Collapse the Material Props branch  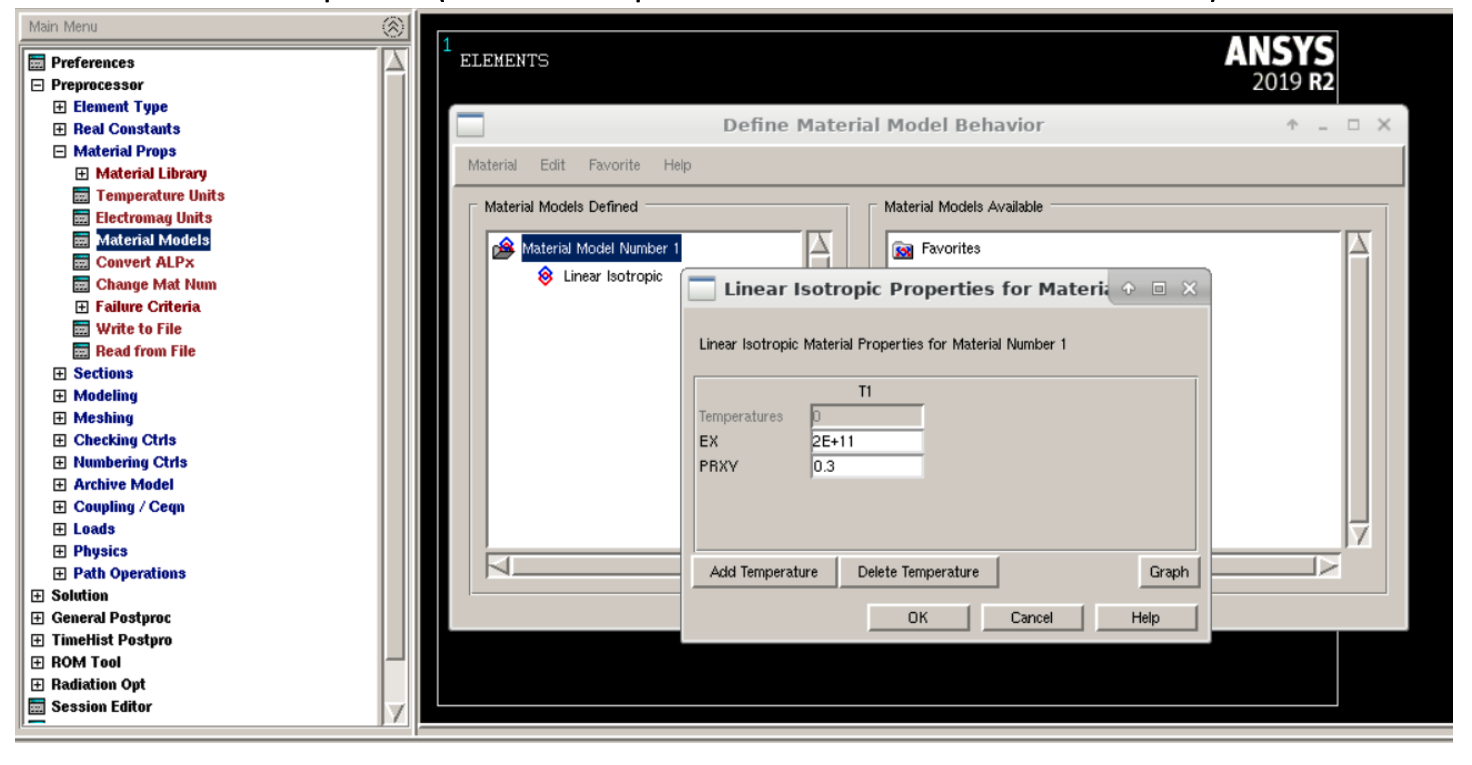[60, 151]
